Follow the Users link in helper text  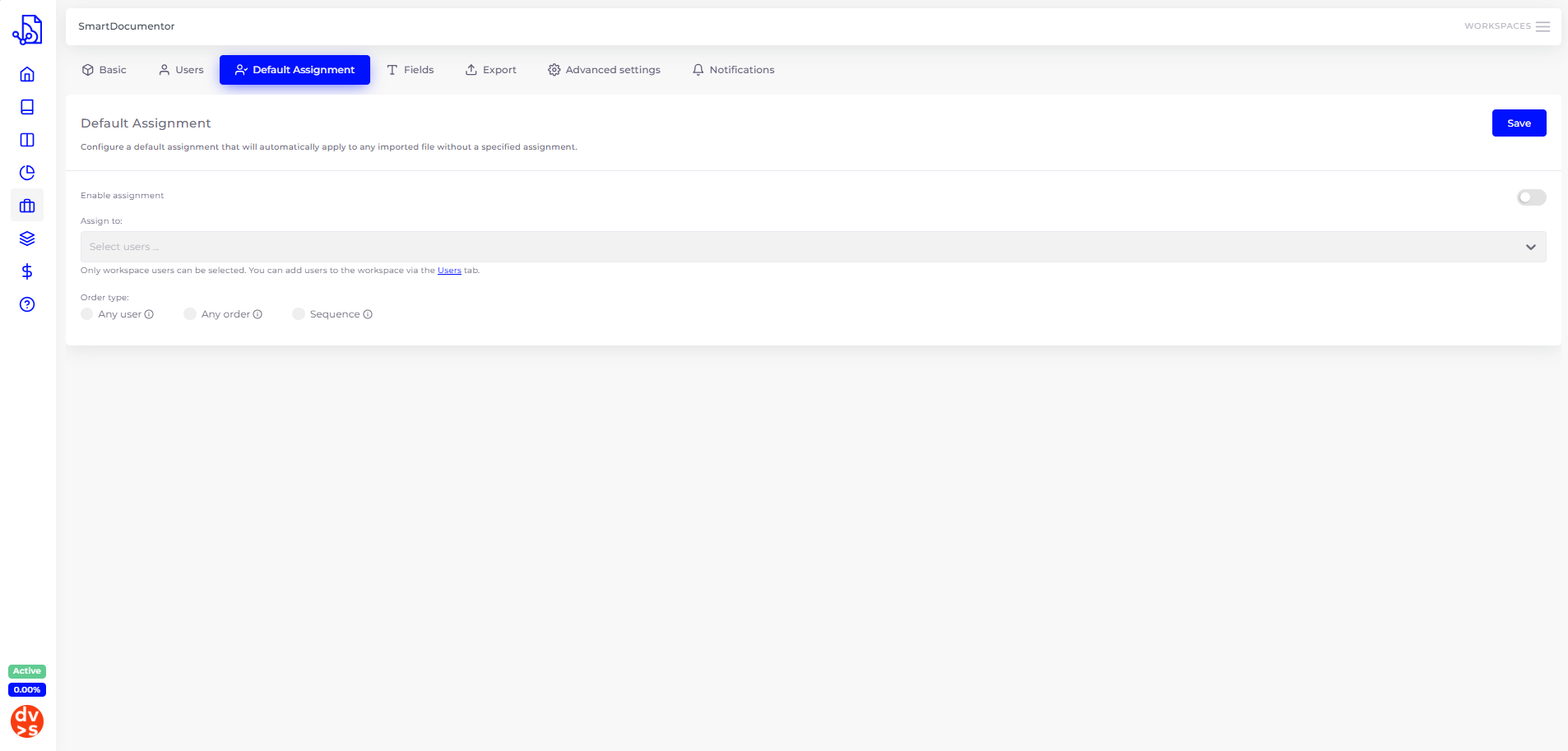point(449,271)
